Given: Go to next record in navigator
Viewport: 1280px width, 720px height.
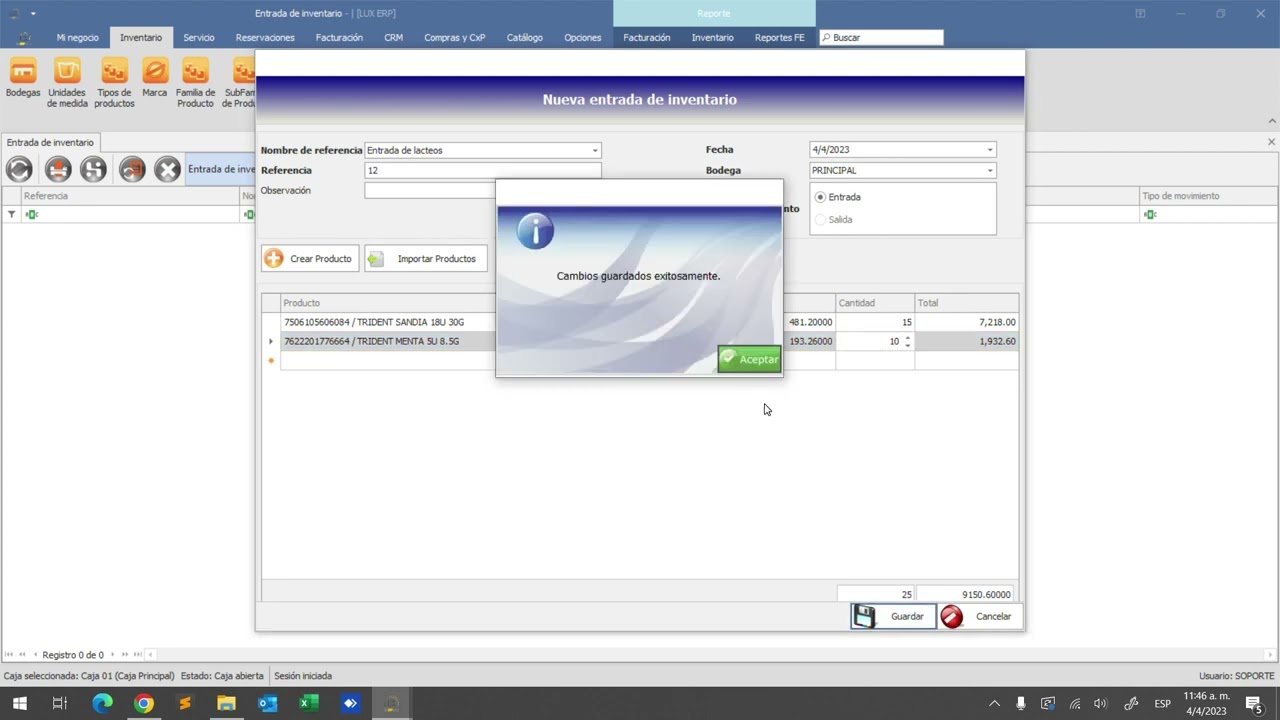Looking at the screenshot, I should coord(112,655).
